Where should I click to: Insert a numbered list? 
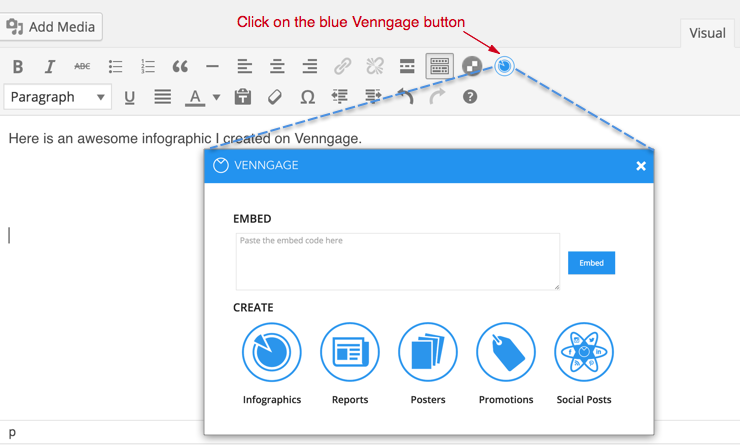(148, 67)
